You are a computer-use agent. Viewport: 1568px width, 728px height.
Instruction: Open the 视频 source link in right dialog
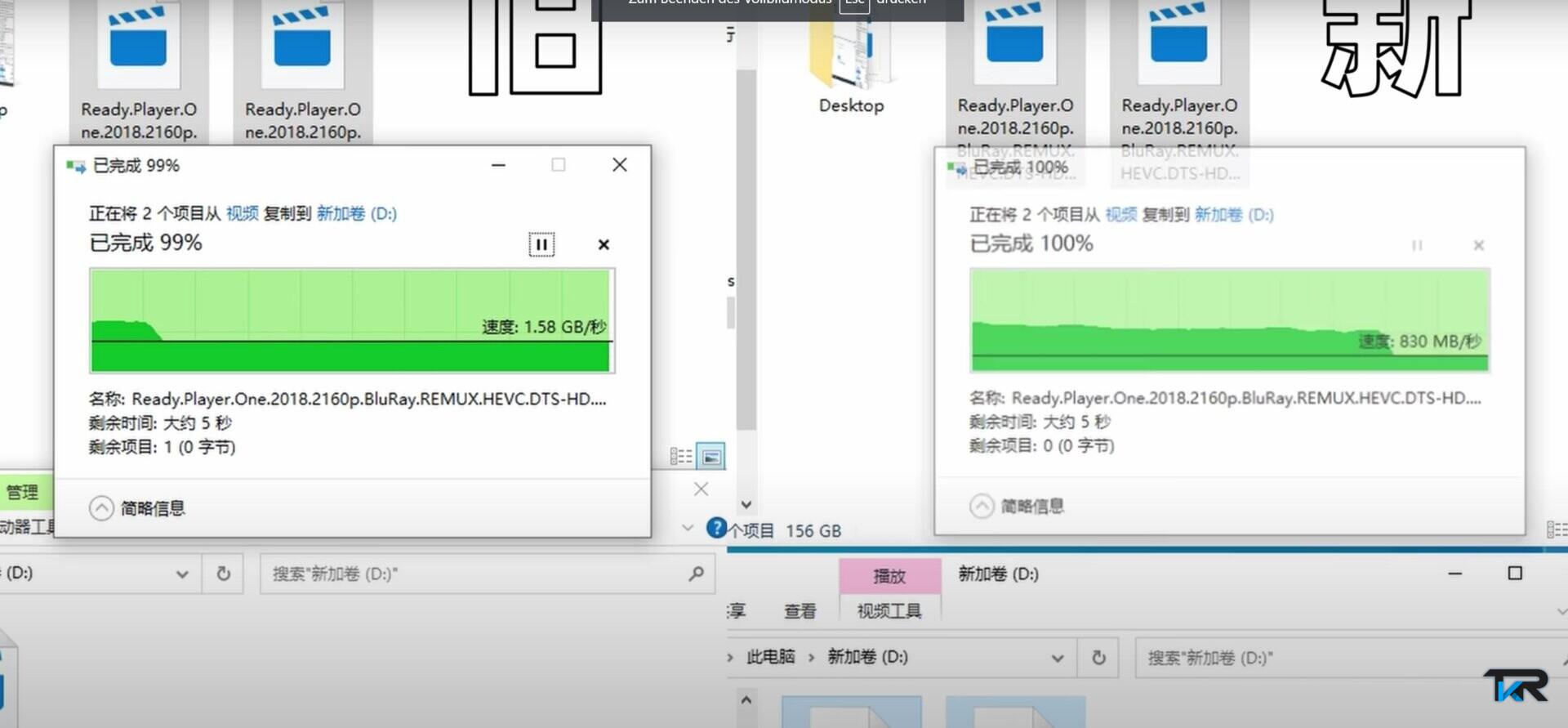coord(1121,214)
